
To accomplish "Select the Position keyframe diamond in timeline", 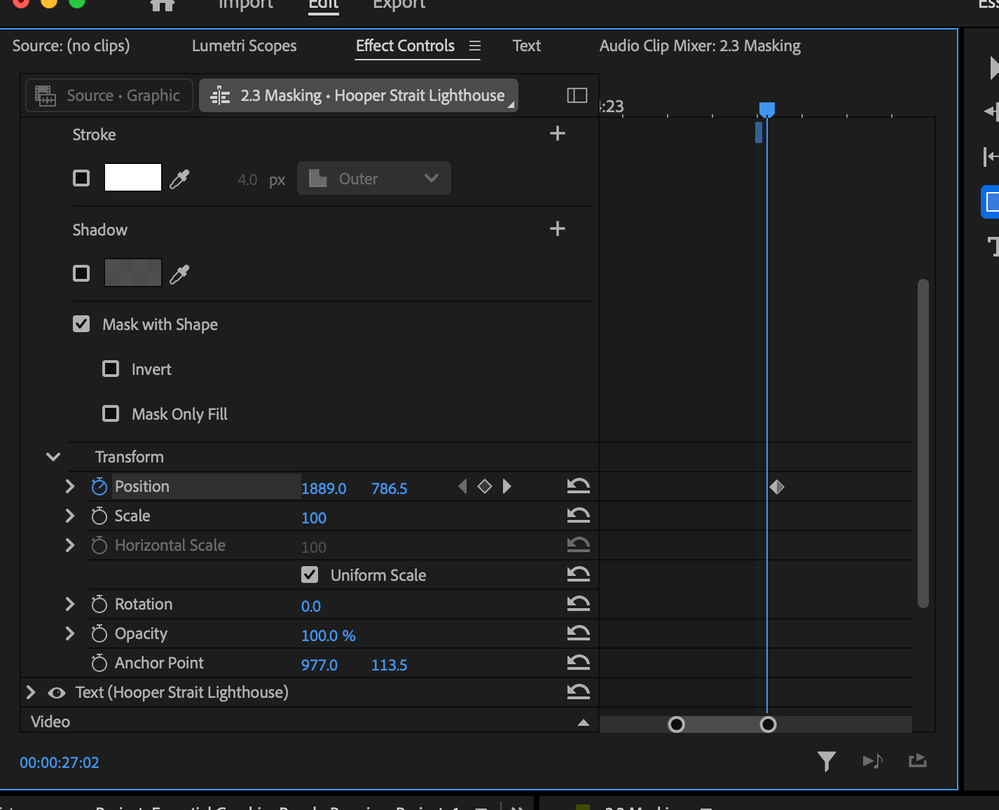I will 777,487.
